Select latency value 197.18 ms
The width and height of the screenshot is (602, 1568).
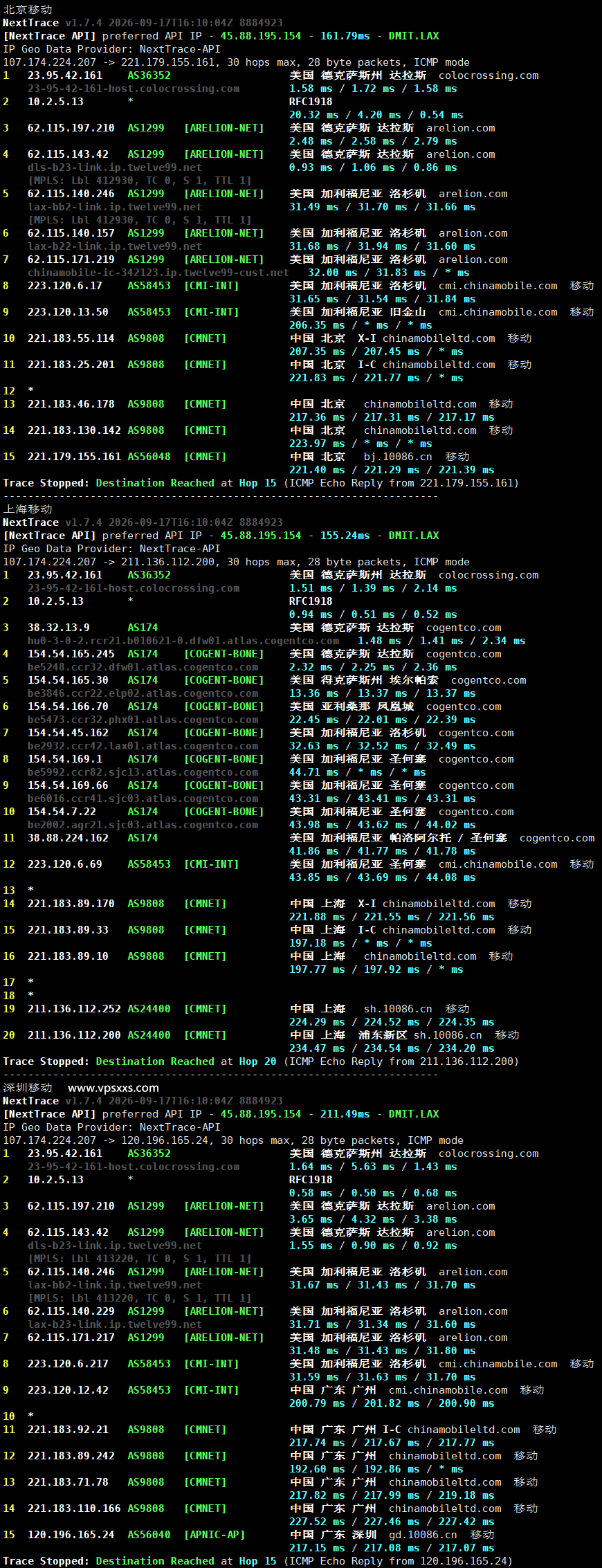[317, 943]
